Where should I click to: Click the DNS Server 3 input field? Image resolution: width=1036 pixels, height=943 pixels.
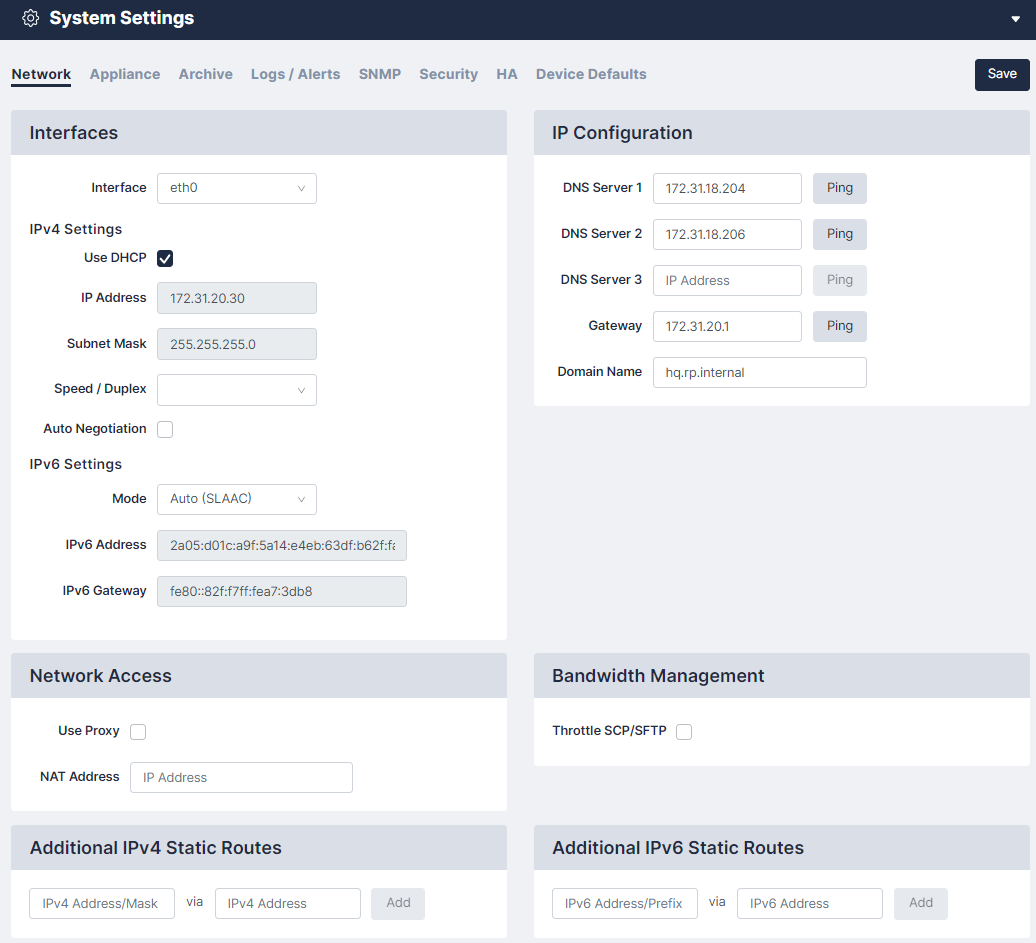727,280
